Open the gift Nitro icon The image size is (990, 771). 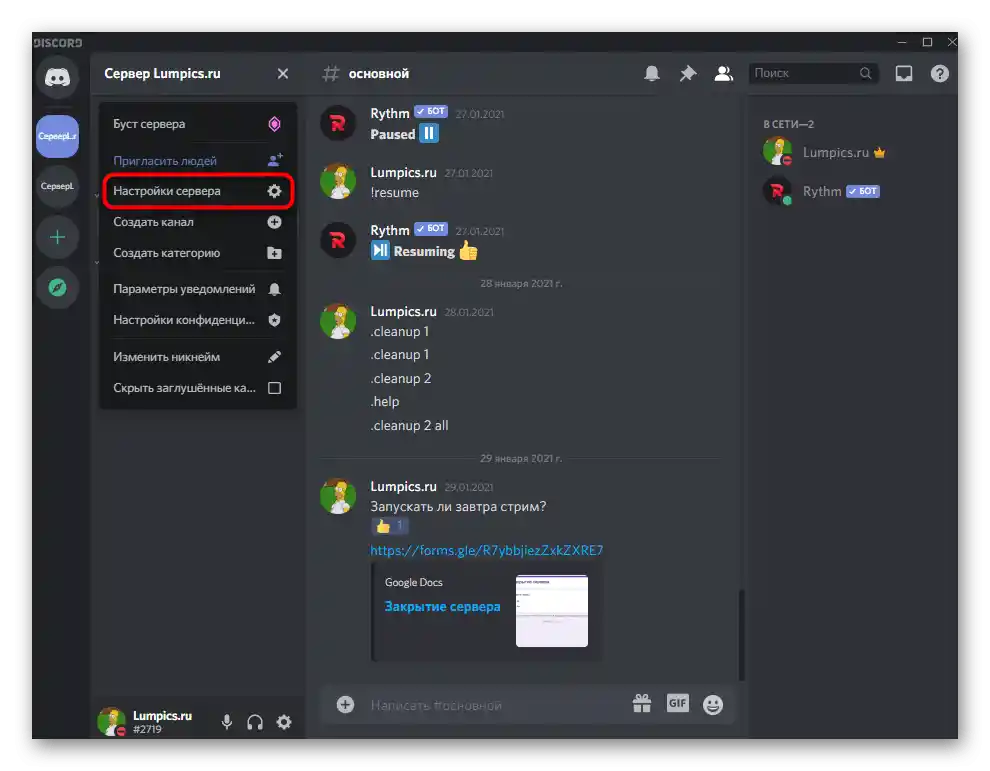click(642, 703)
